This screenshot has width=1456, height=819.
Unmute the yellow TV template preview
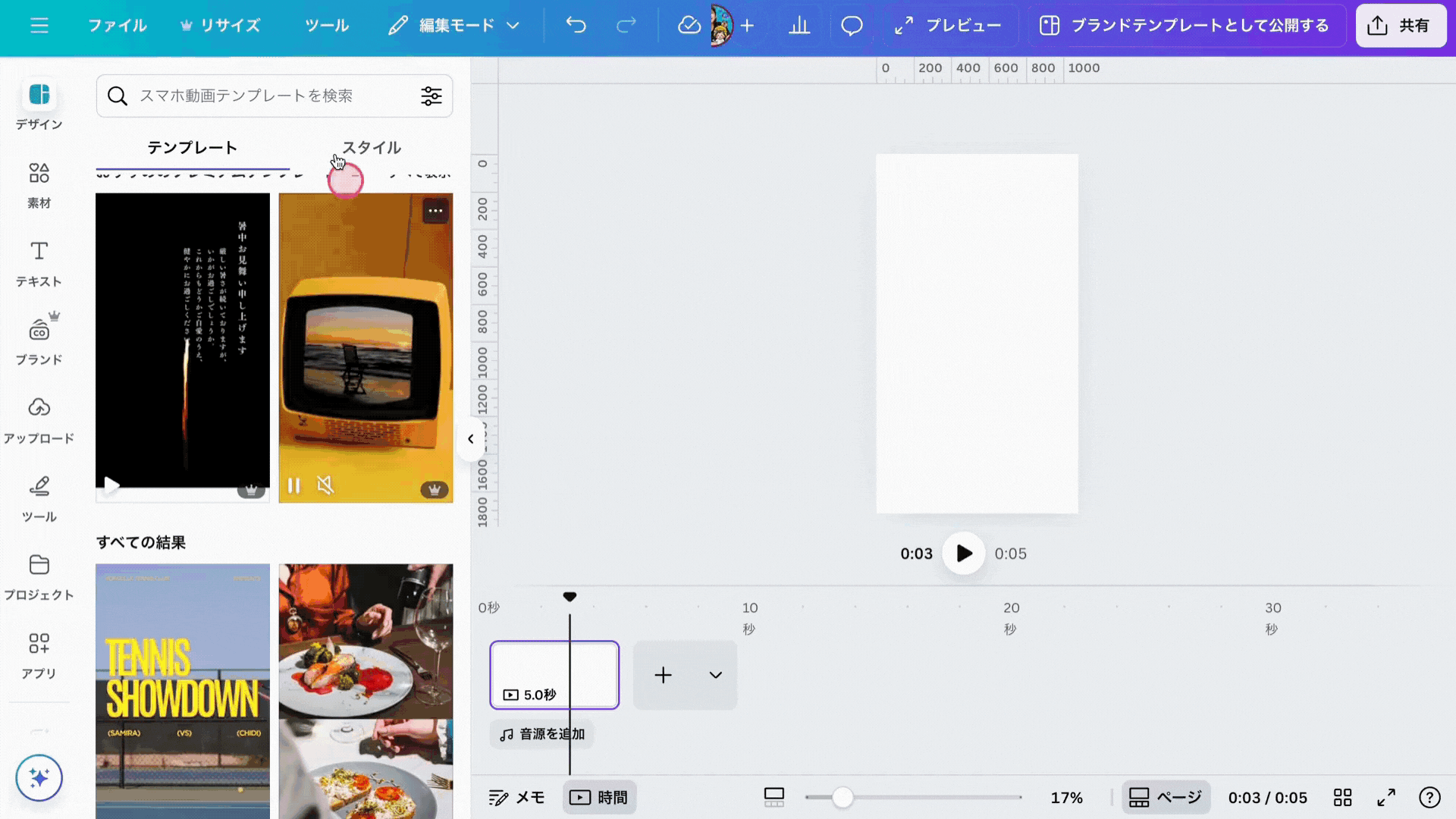click(325, 485)
